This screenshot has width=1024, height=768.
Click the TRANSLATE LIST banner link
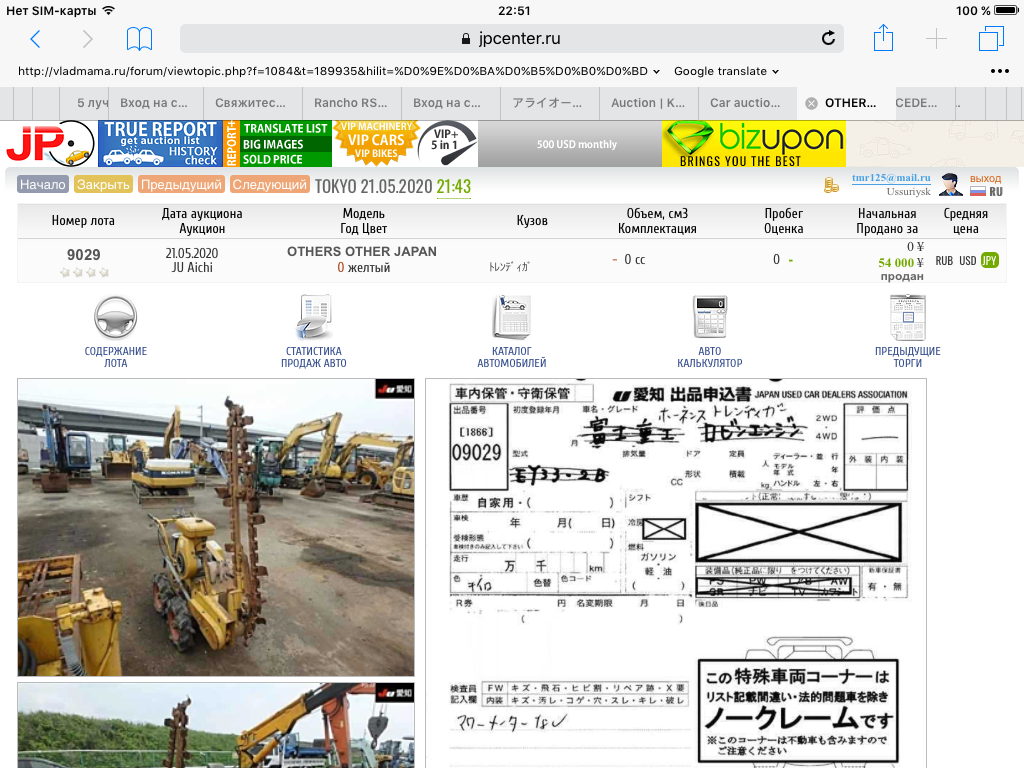coord(285,129)
